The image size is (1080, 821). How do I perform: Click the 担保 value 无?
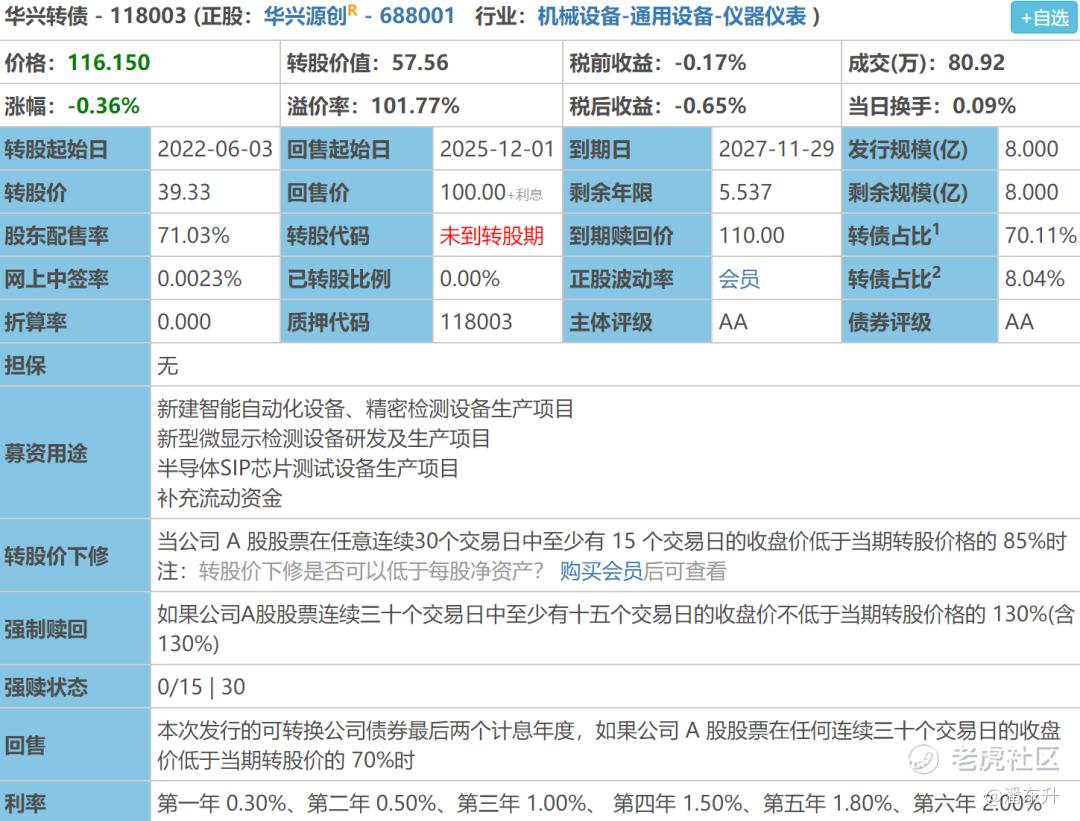167,366
